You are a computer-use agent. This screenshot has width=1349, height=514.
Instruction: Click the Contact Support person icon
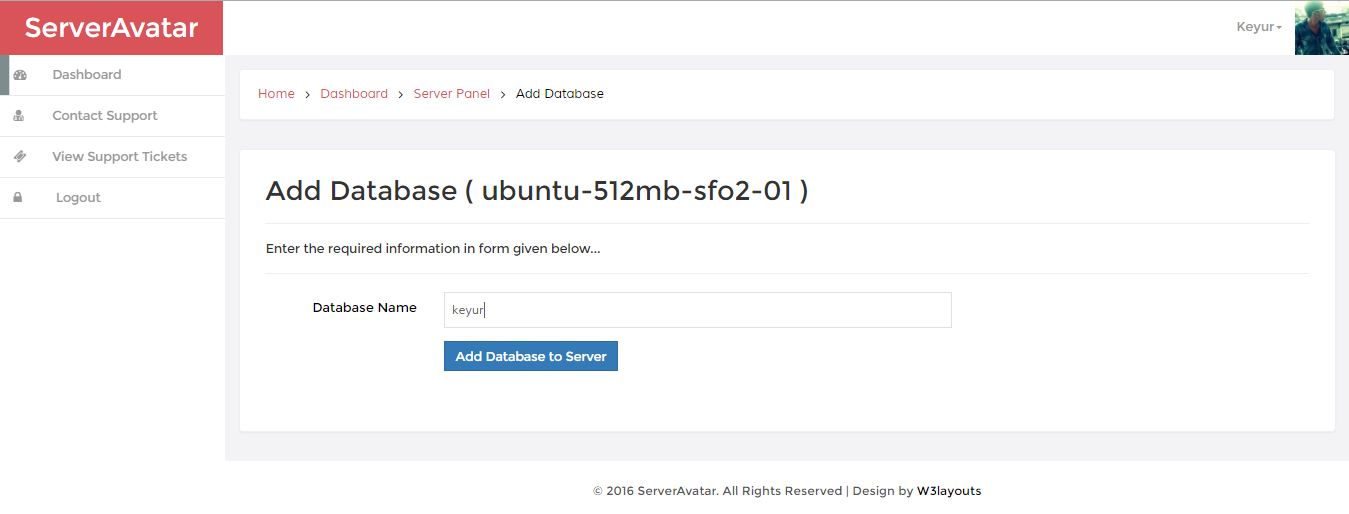[x=19, y=116]
